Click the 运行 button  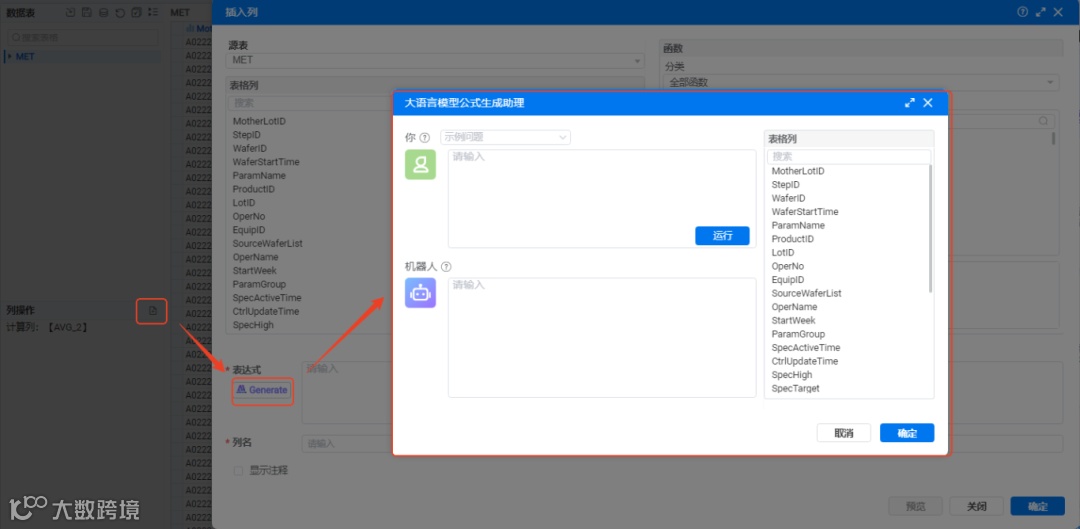[722, 236]
